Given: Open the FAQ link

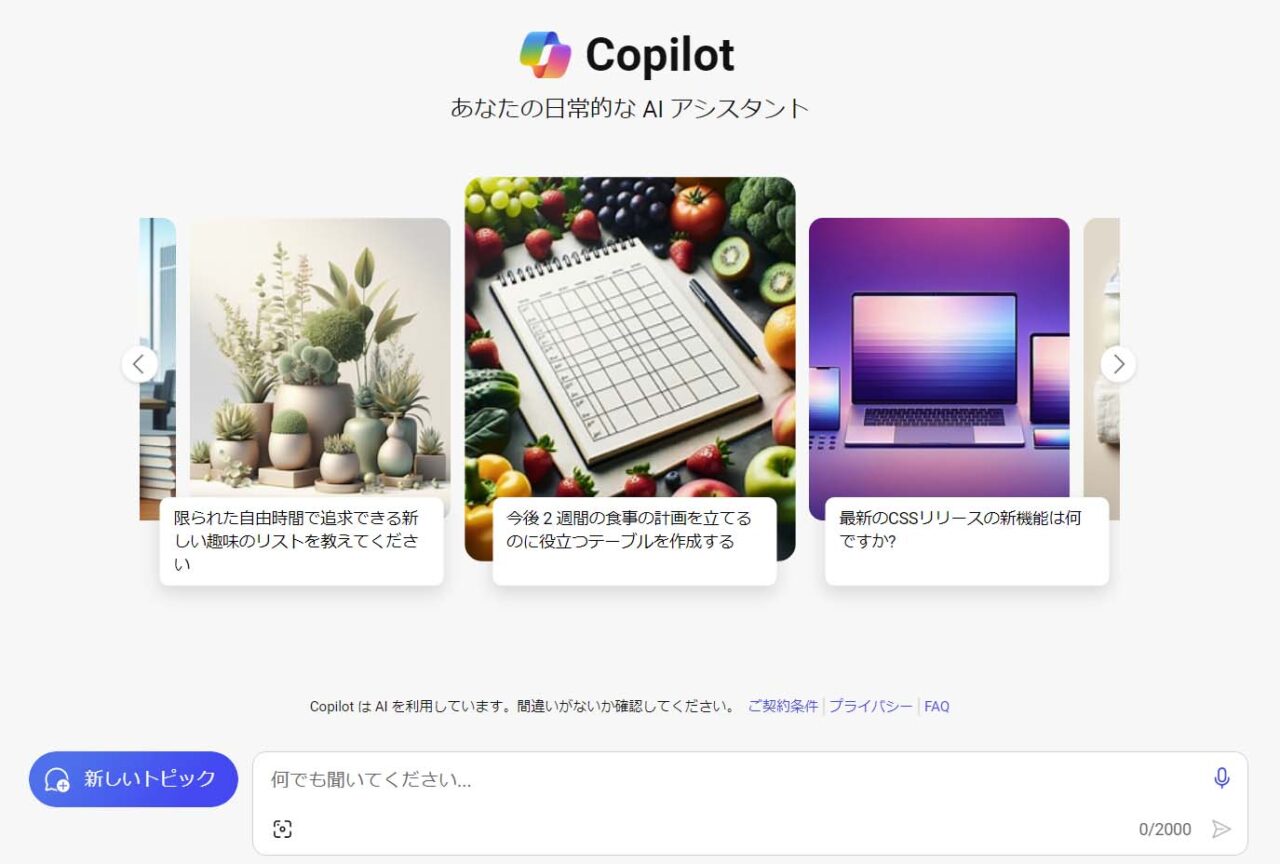Looking at the screenshot, I should [x=937, y=706].
